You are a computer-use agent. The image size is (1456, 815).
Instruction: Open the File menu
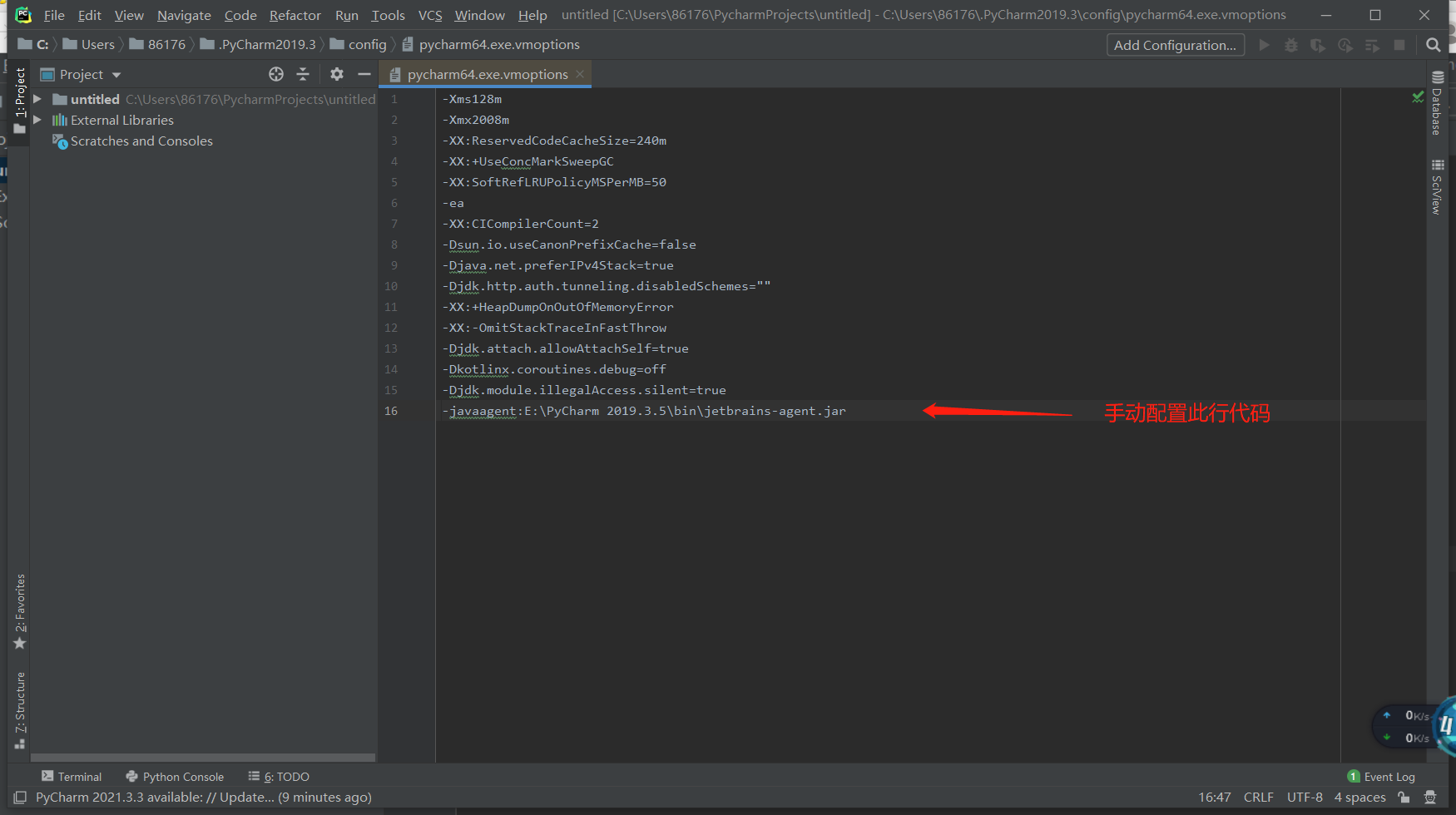pos(54,15)
